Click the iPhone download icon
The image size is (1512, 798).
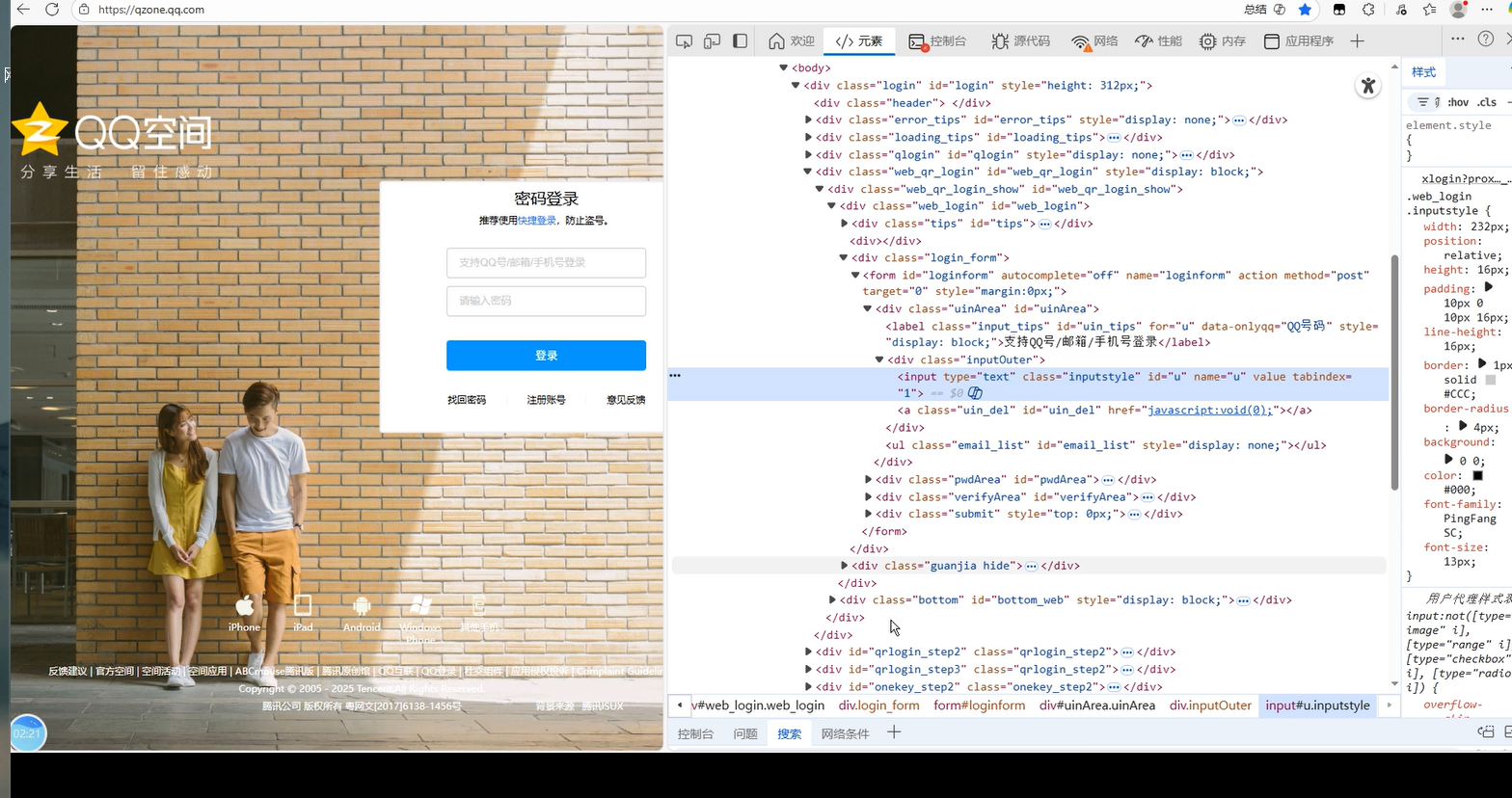[x=245, y=605]
